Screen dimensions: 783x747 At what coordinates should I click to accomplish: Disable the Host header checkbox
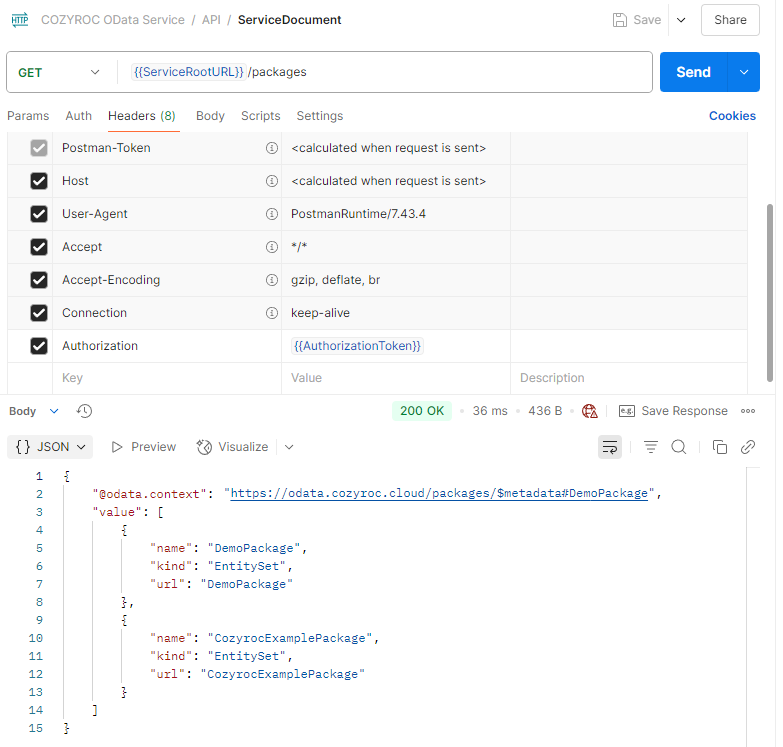tap(39, 181)
